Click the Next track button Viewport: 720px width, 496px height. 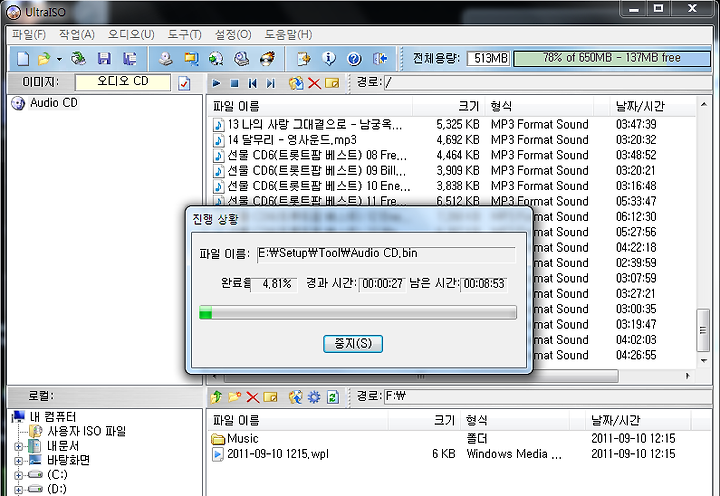coord(270,83)
